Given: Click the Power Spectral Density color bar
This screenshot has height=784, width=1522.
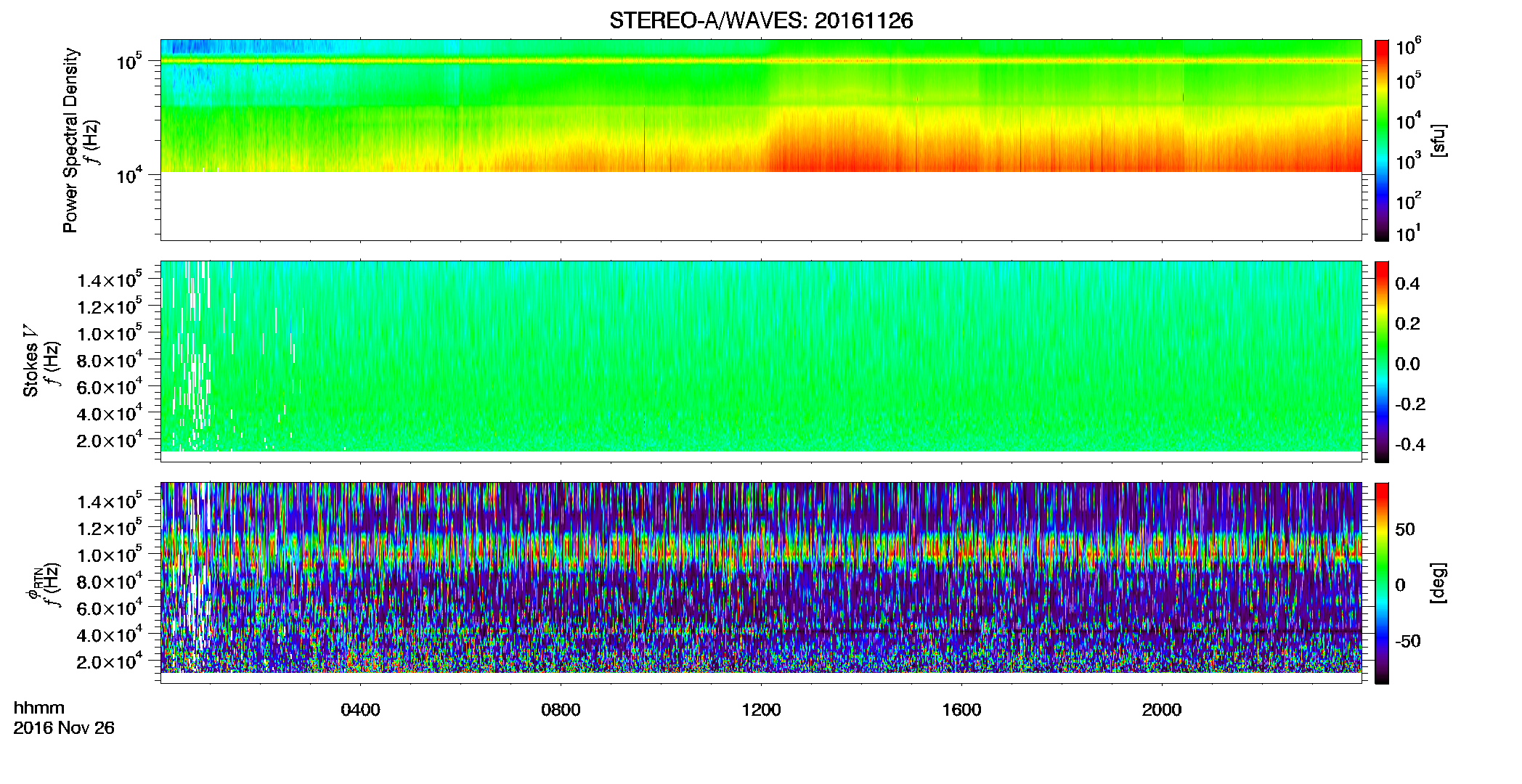Looking at the screenshot, I should coord(1382,140).
